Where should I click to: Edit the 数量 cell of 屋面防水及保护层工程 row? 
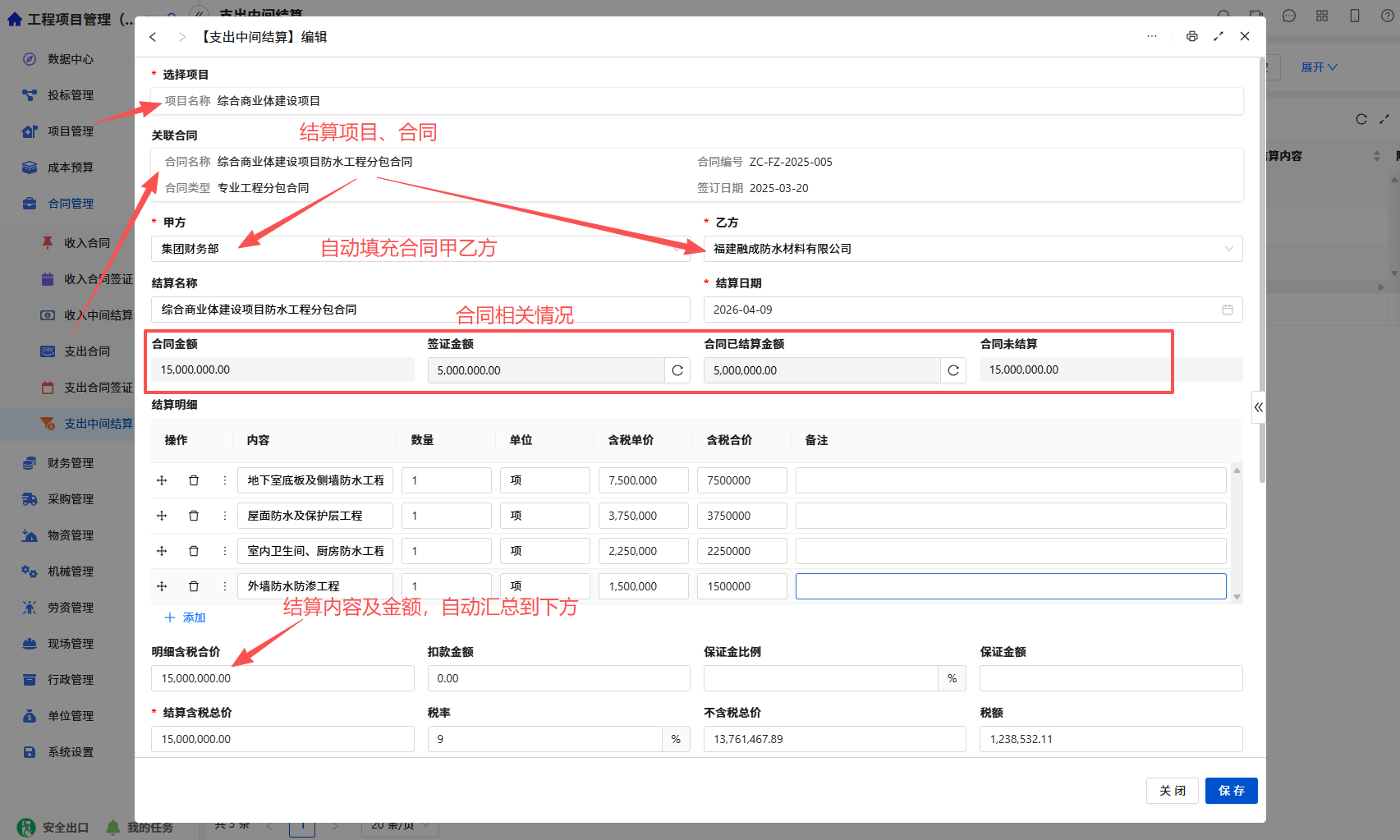(x=447, y=516)
